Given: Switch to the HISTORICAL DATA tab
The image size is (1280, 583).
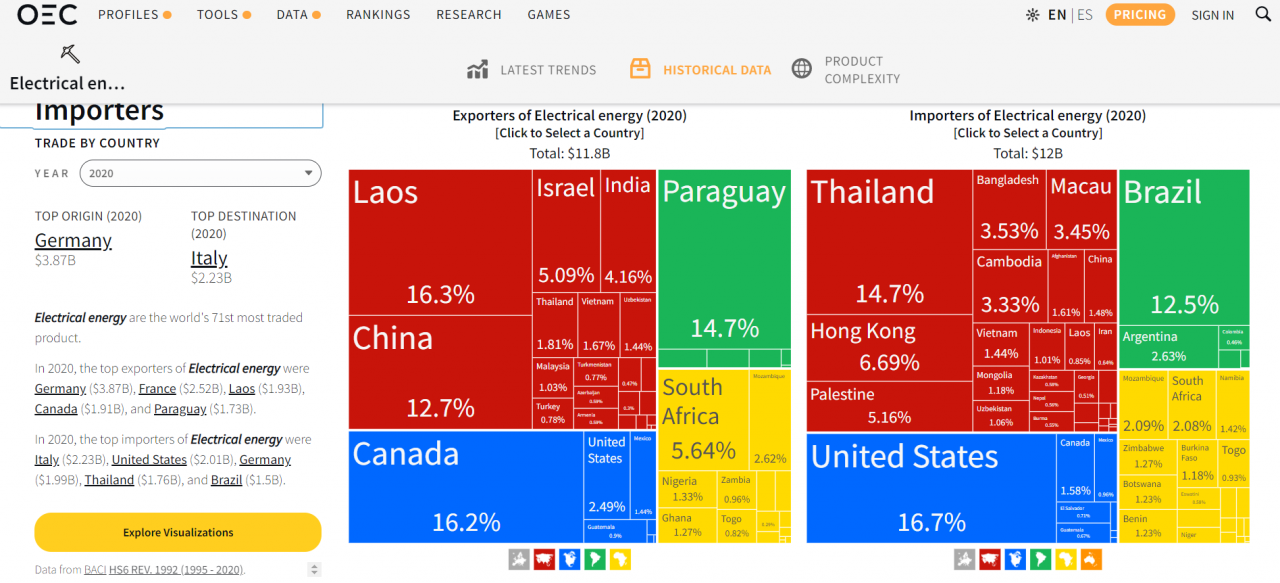Looking at the screenshot, I should pos(700,70).
